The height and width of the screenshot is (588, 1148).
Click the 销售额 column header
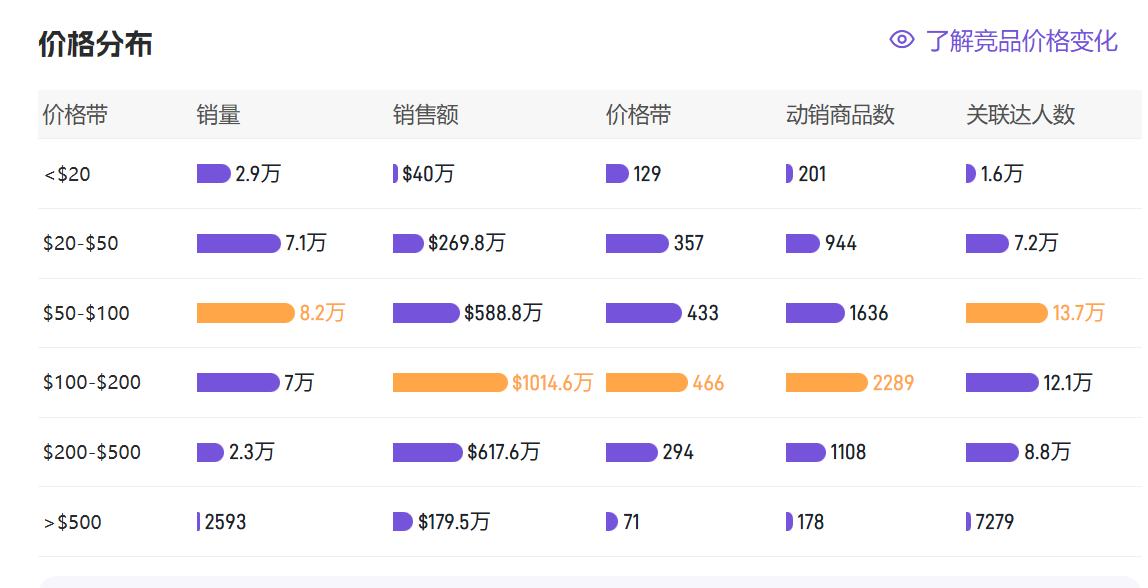[x=425, y=115]
